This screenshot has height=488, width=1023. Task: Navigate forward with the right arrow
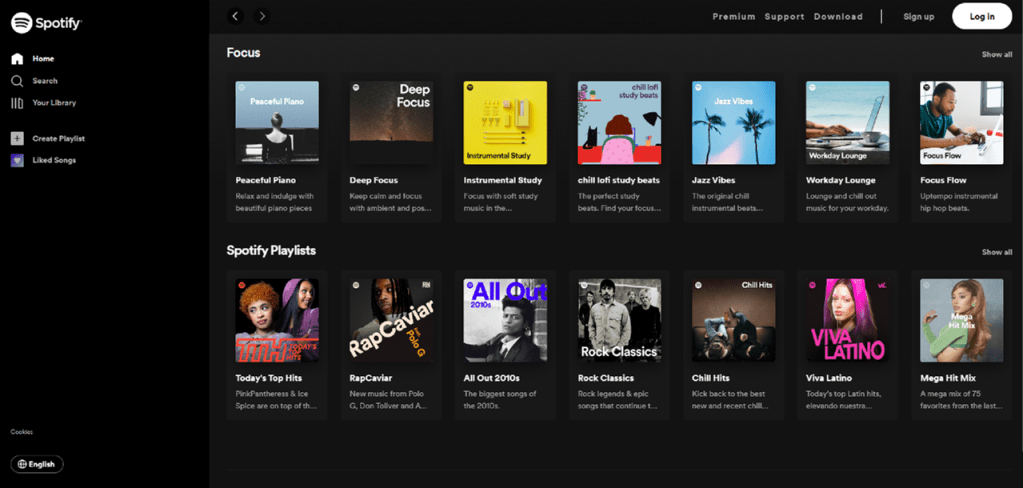pos(262,16)
